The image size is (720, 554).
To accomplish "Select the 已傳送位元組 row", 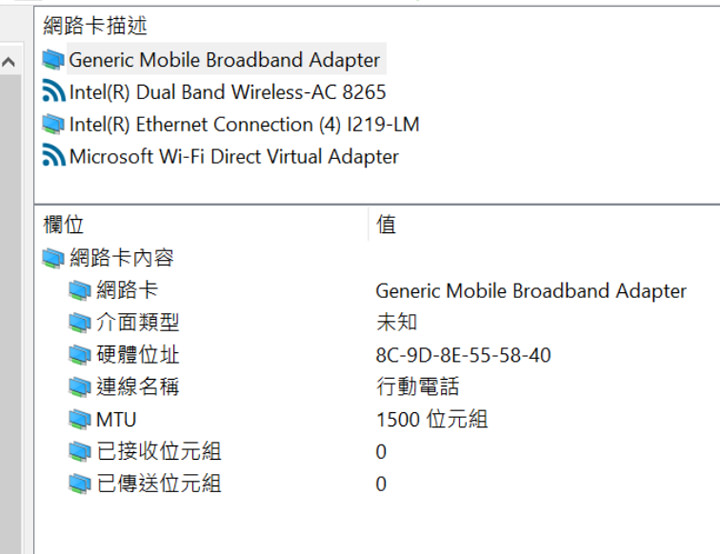I will point(158,484).
